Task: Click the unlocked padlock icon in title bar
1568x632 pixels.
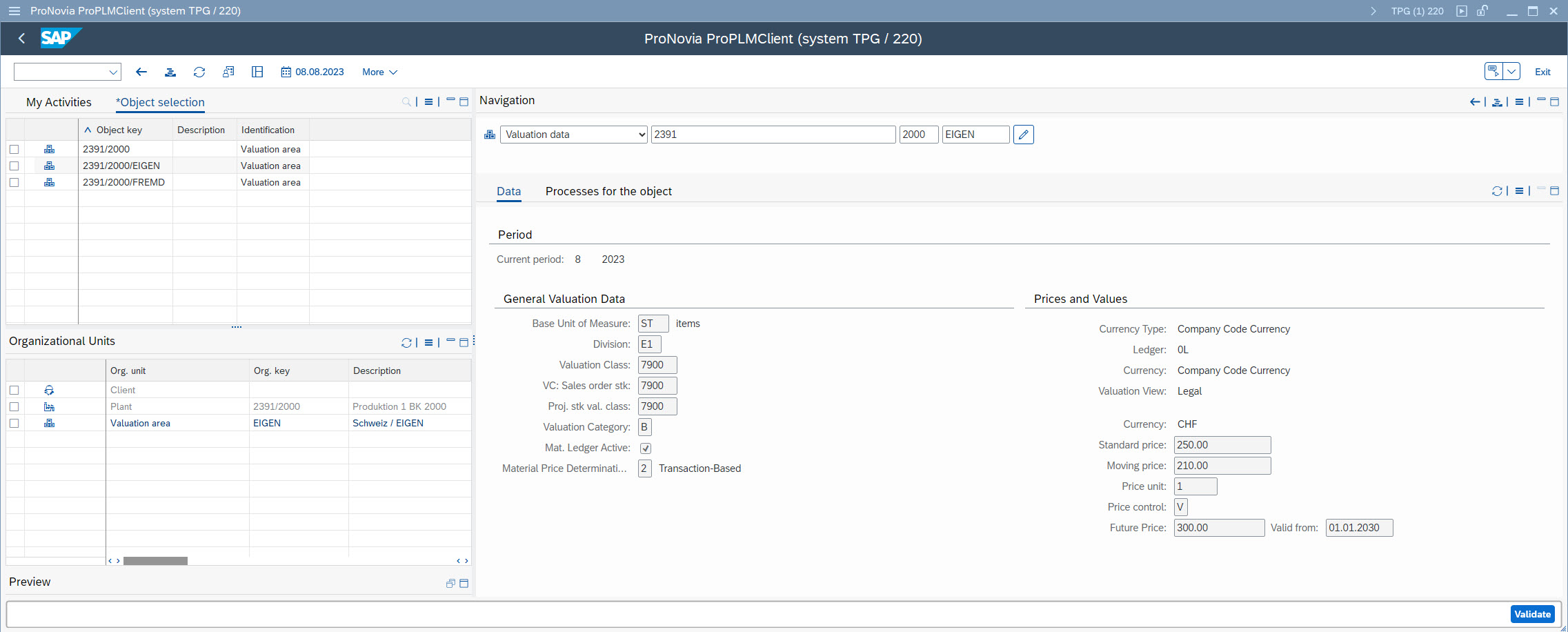Action: tap(1482, 11)
